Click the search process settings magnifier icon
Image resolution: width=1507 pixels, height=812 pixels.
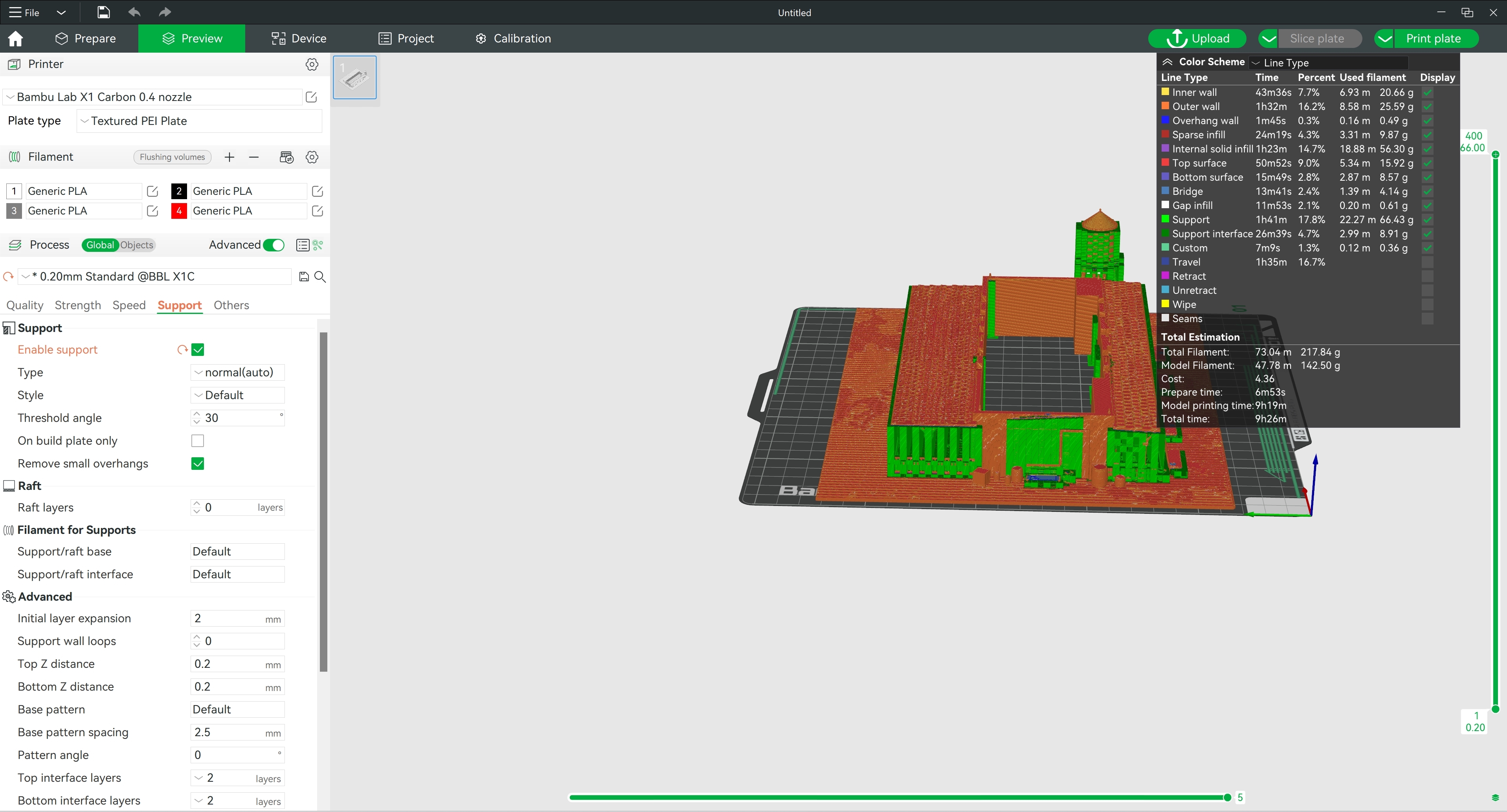[x=320, y=277]
